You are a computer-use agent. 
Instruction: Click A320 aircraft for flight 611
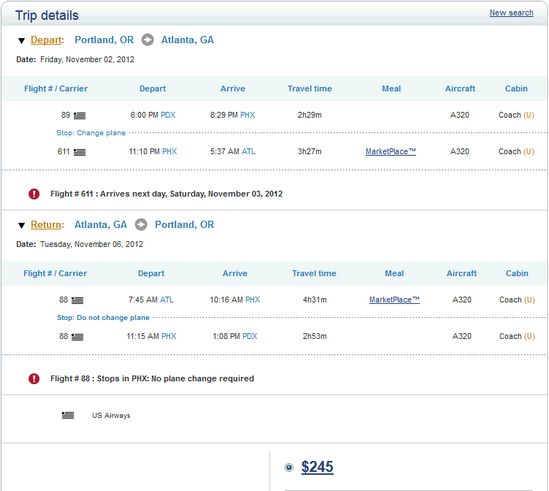pyautogui.click(x=460, y=151)
